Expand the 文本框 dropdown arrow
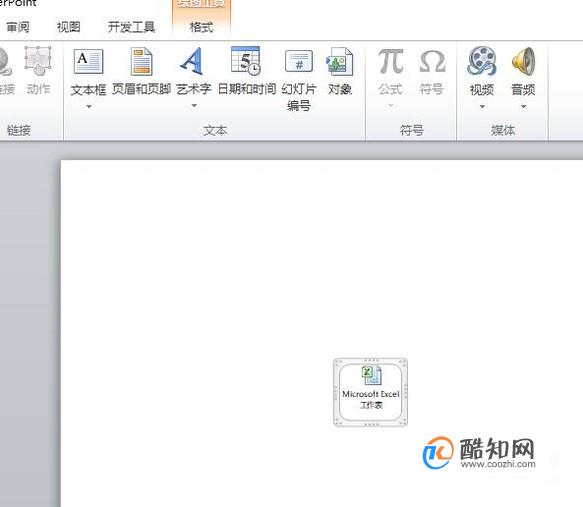The height and width of the screenshot is (507, 583). pos(89,107)
